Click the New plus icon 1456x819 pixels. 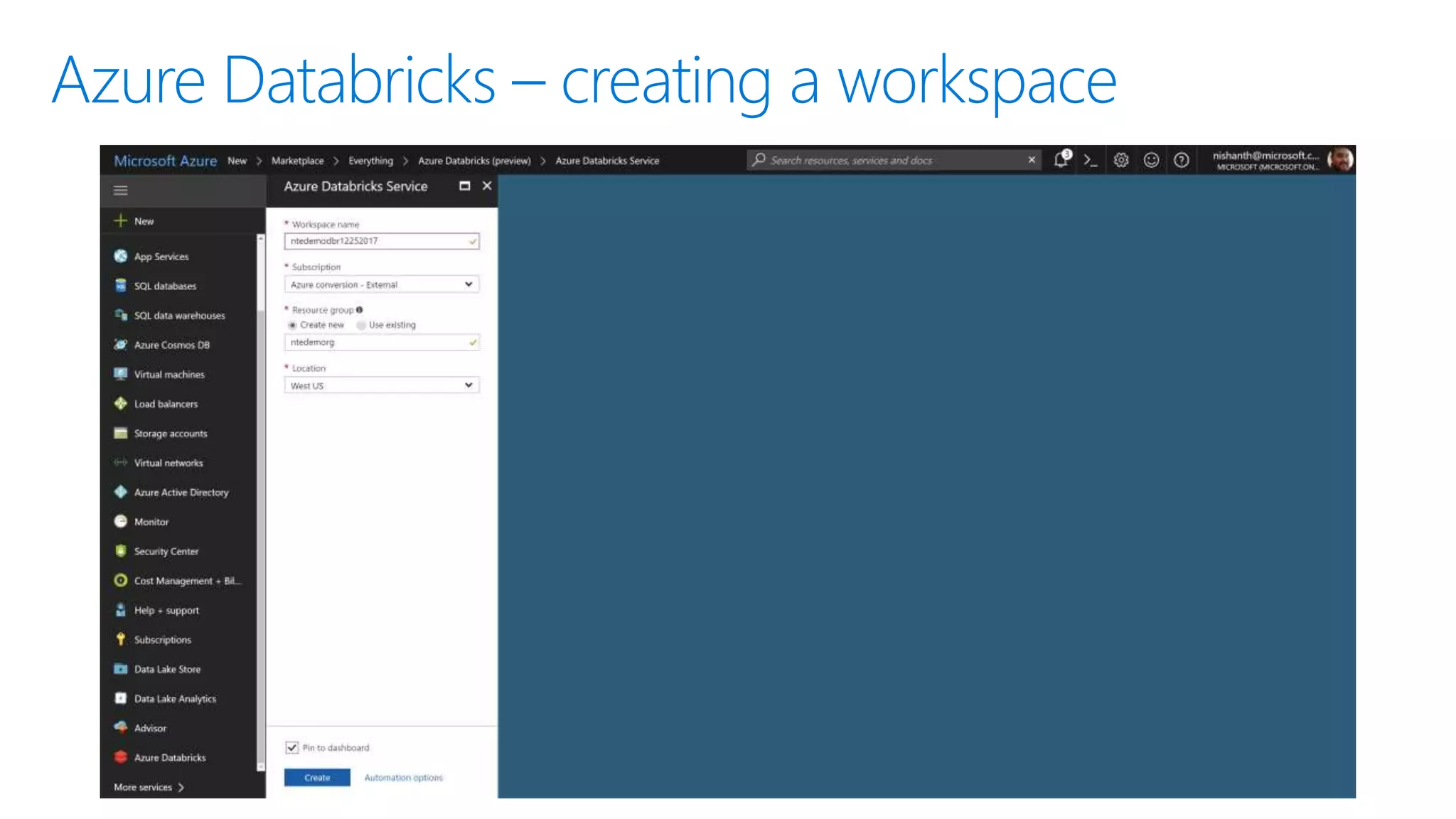121,220
